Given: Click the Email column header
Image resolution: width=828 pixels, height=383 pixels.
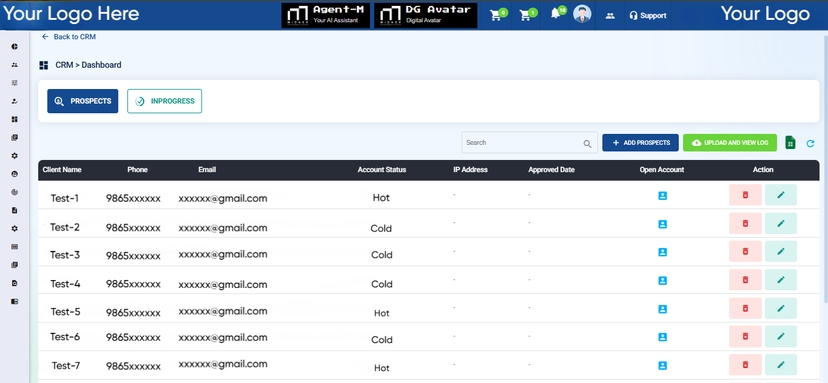Looking at the screenshot, I should coord(207,170).
